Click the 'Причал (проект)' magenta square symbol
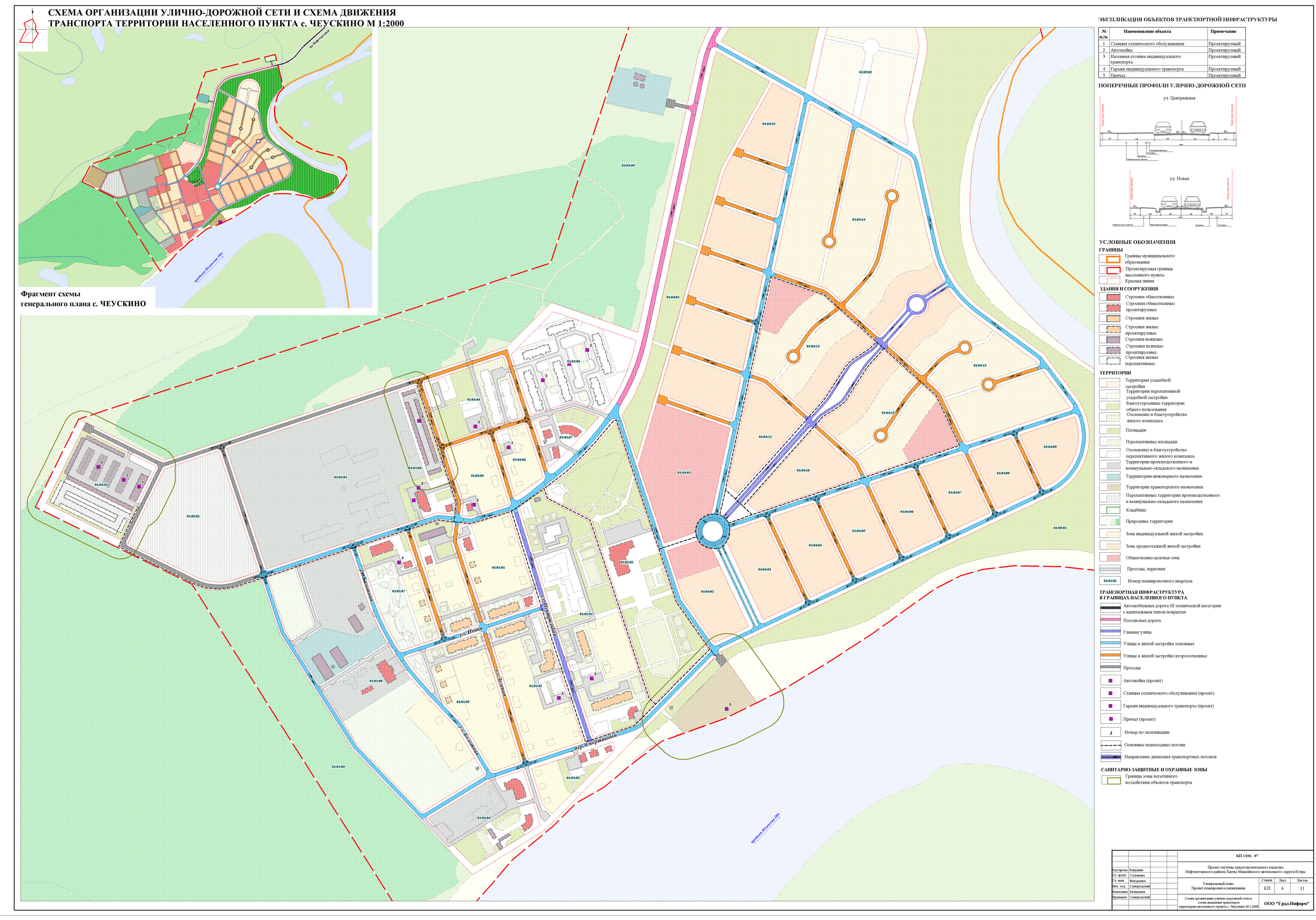Screen dimensions: 1316x920 point(1110,719)
